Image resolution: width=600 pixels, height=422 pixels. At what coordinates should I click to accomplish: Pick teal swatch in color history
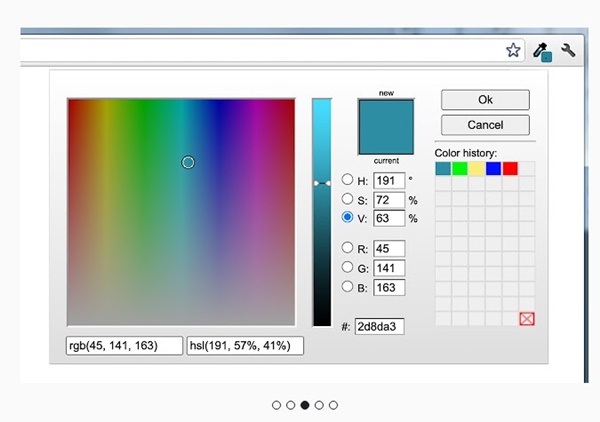click(x=443, y=168)
